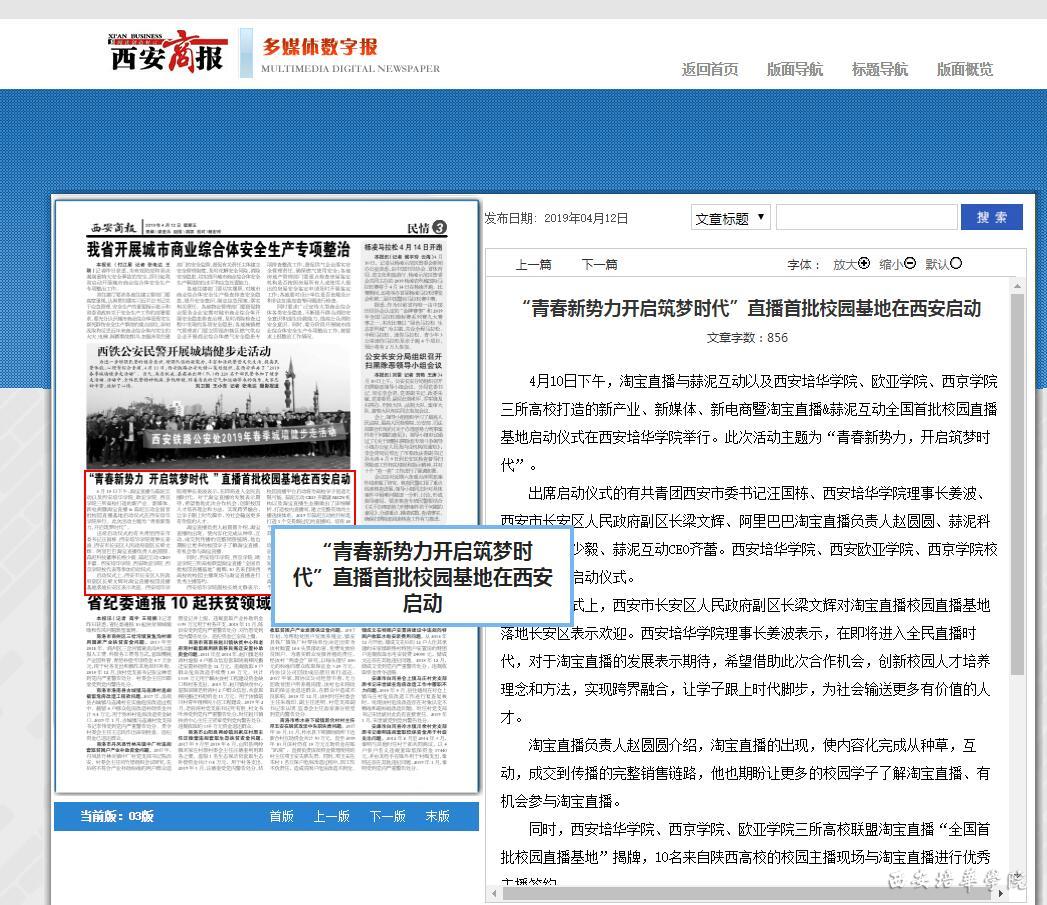Go to previous page 上一版
This screenshot has height=905, width=1047.
[331, 817]
